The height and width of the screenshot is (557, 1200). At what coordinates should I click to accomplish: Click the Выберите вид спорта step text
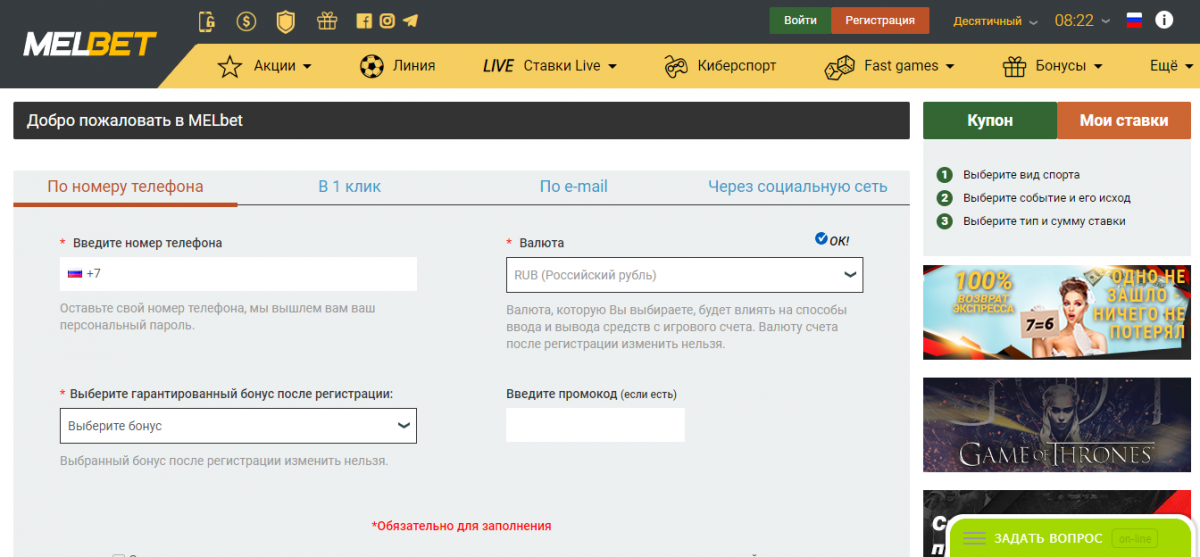coord(1022,174)
